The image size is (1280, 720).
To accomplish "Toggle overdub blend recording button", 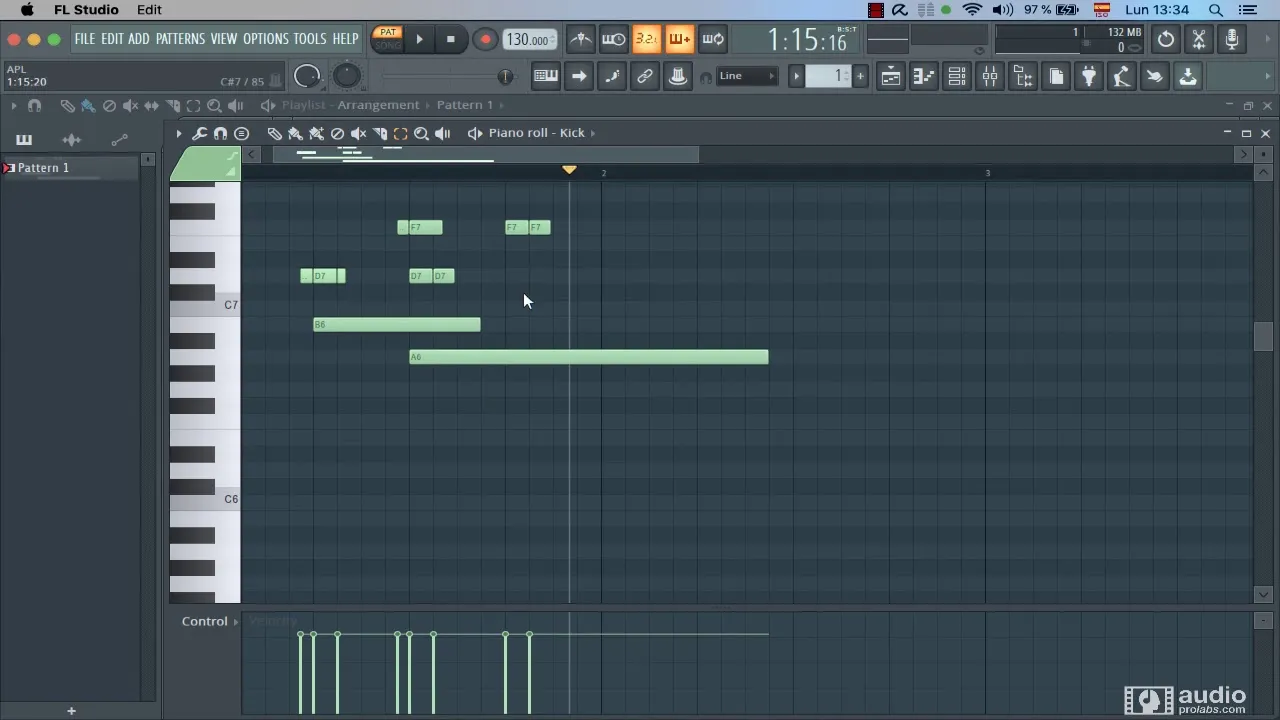I will pos(679,40).
